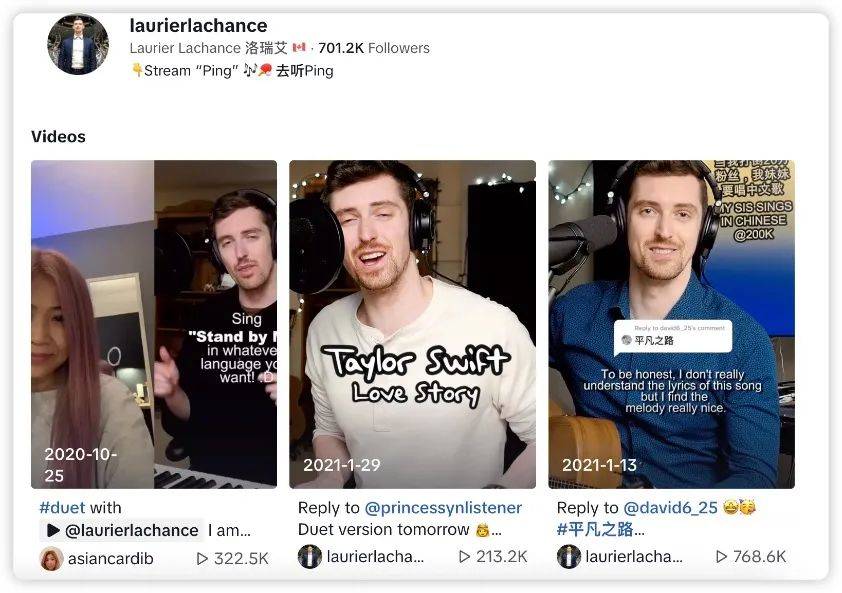This screenshot has width=842, height=593.
Task: Open the #duet hashtag link
Action: (62, 508)
